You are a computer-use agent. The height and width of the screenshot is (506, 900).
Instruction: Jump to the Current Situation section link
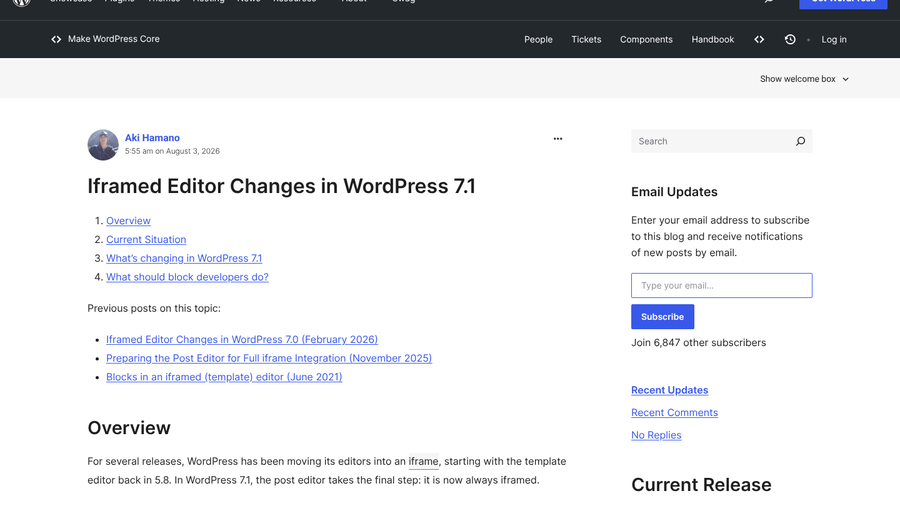146,239
